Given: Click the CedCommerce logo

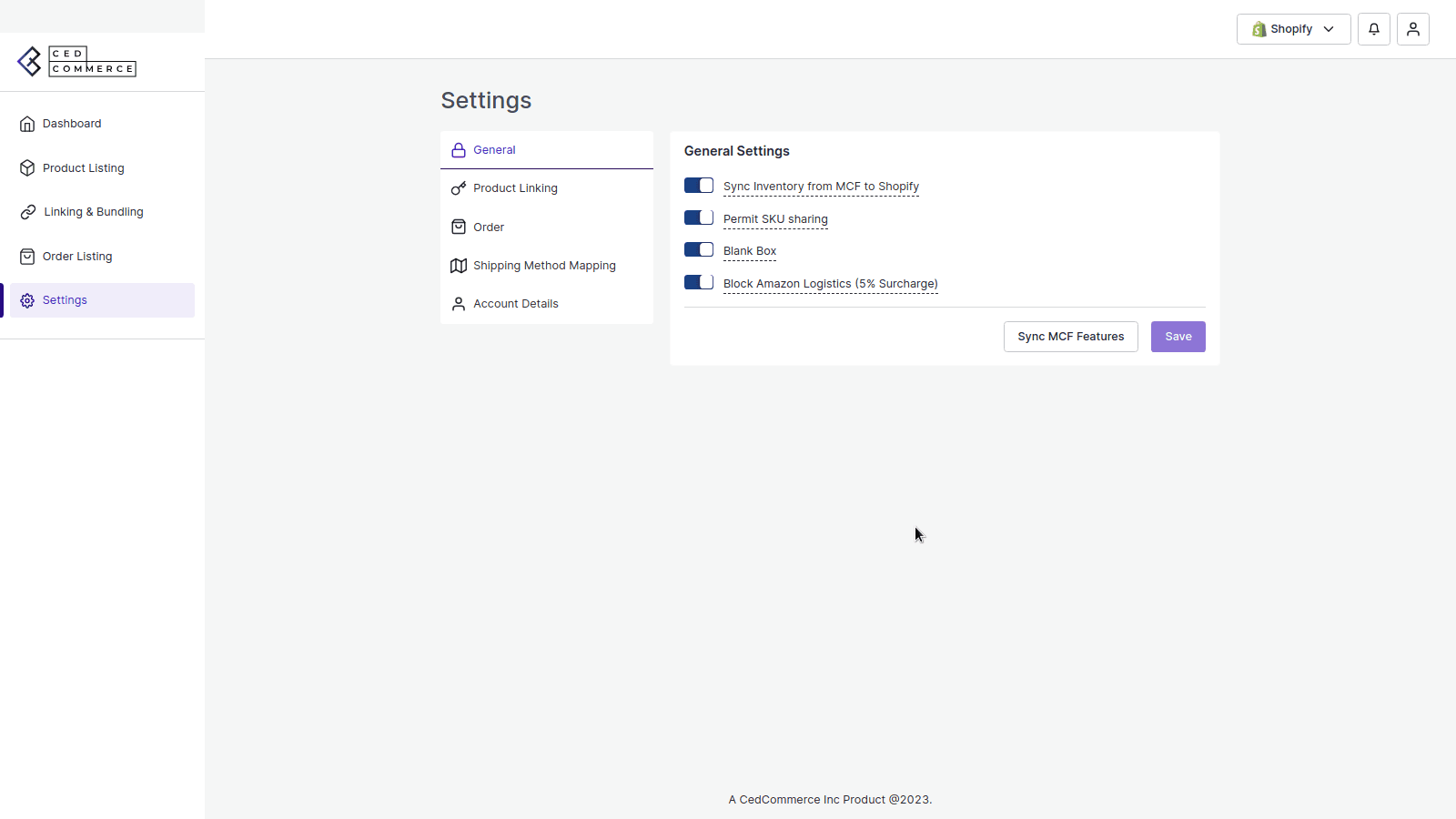Looking at the screenshot, I should pos(76,61).
